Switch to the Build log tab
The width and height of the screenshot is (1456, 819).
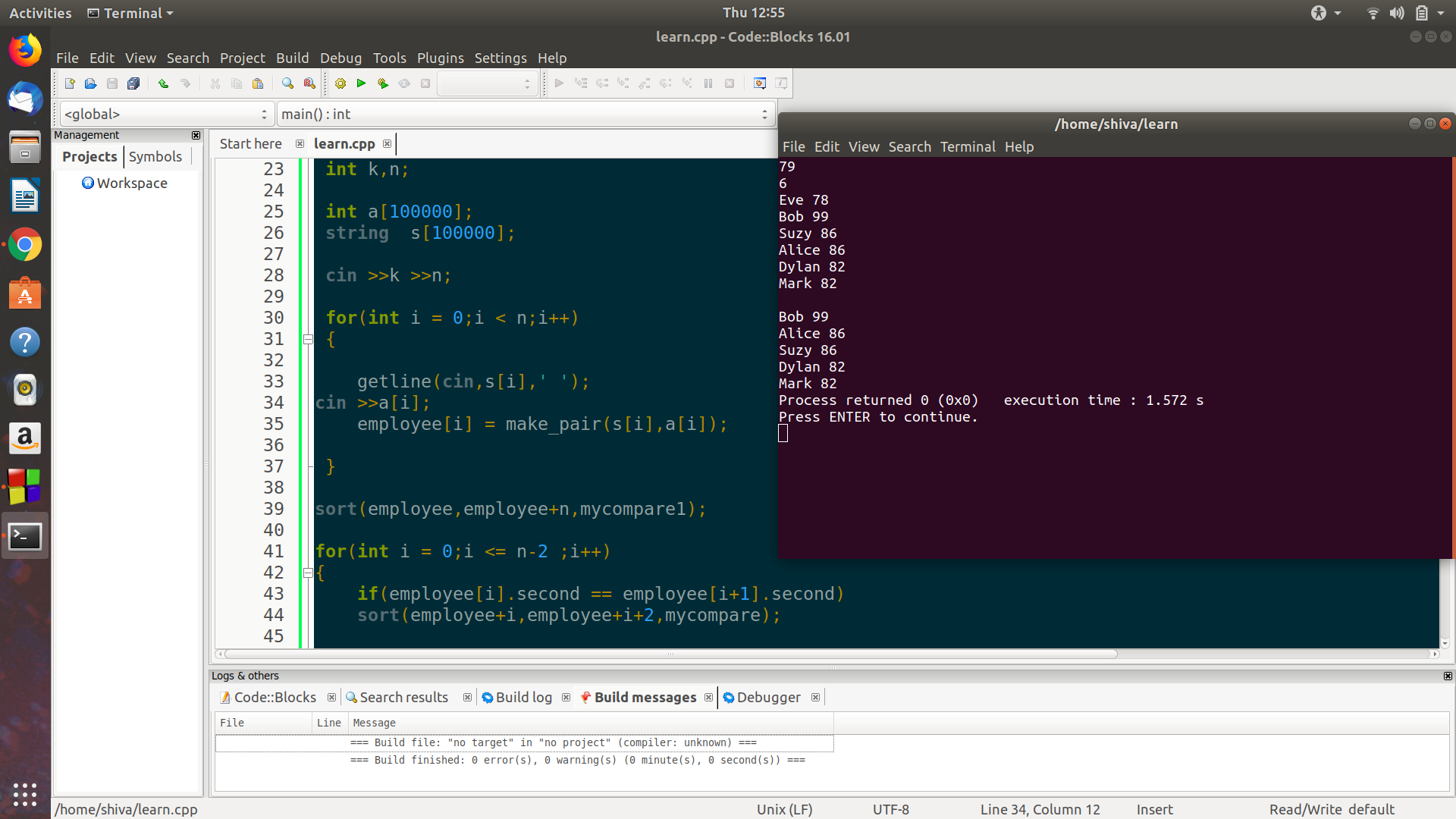point(523,697)
